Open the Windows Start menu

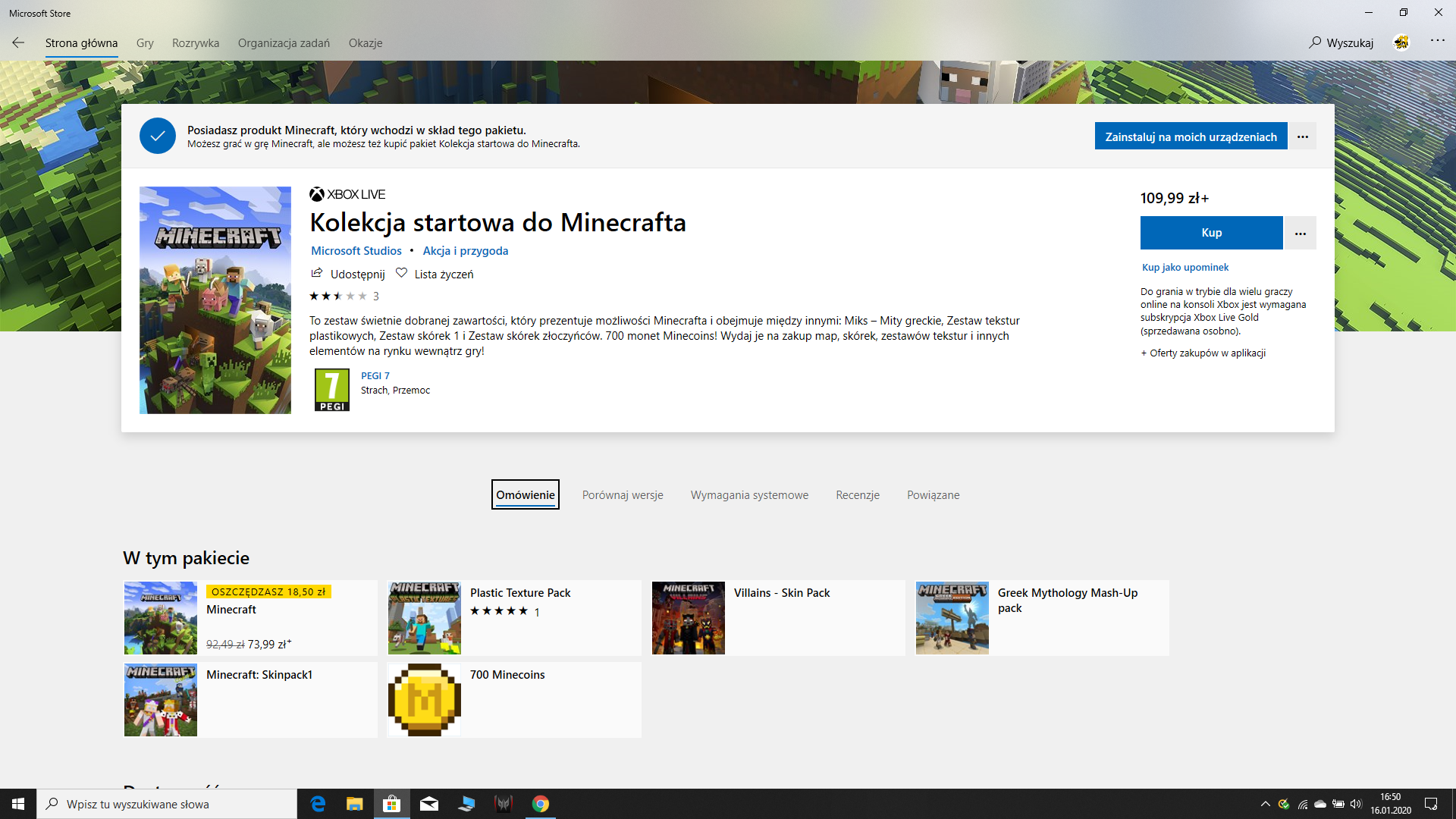click(18, 804)
